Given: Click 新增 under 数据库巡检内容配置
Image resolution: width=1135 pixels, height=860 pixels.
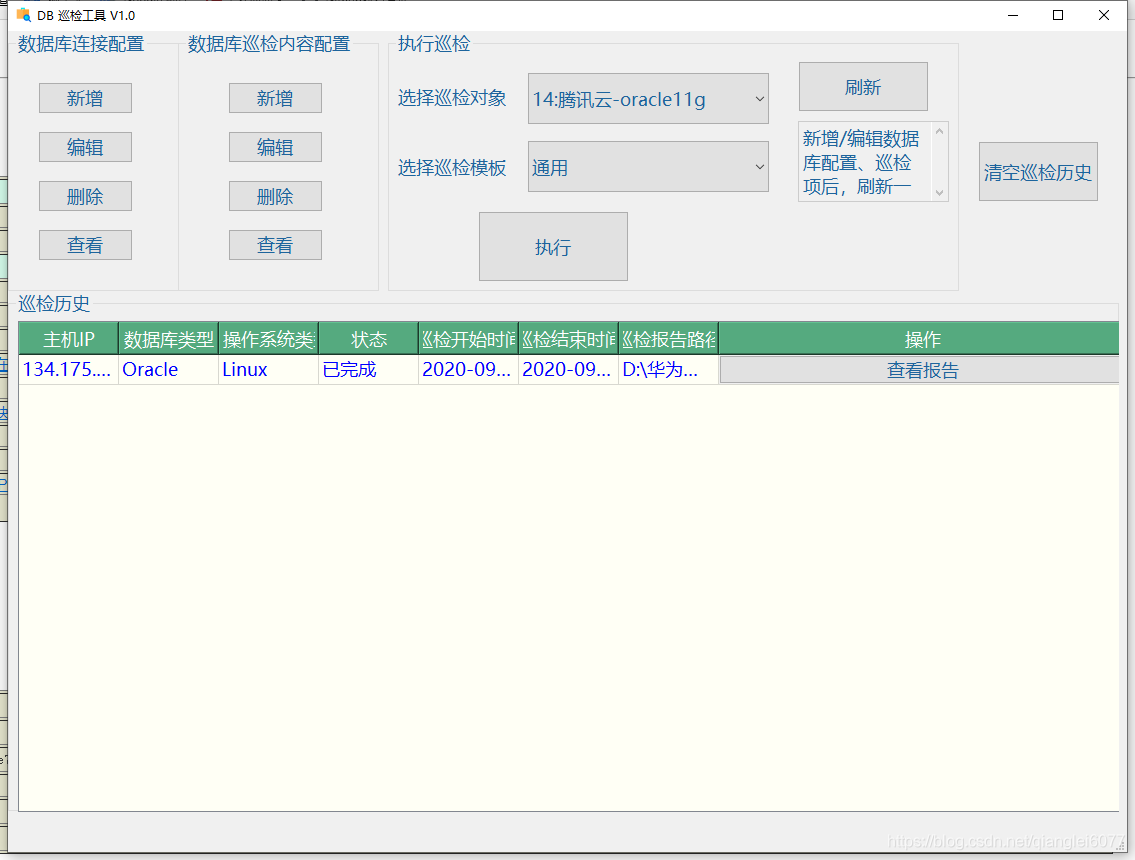Looking at the screenshot, I should [275, 98].
